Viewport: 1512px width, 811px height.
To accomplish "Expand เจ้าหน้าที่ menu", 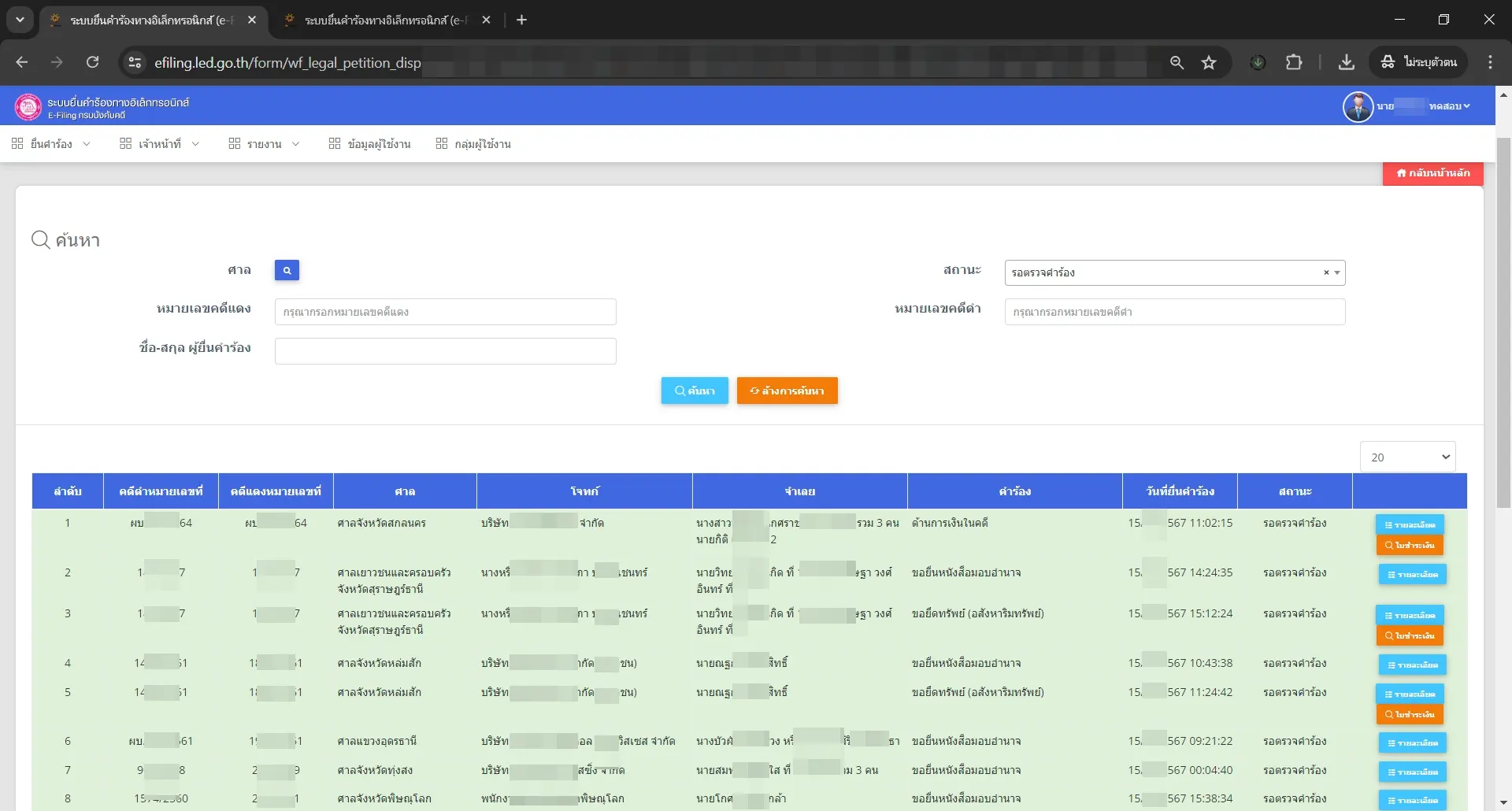I will (160, 144).
